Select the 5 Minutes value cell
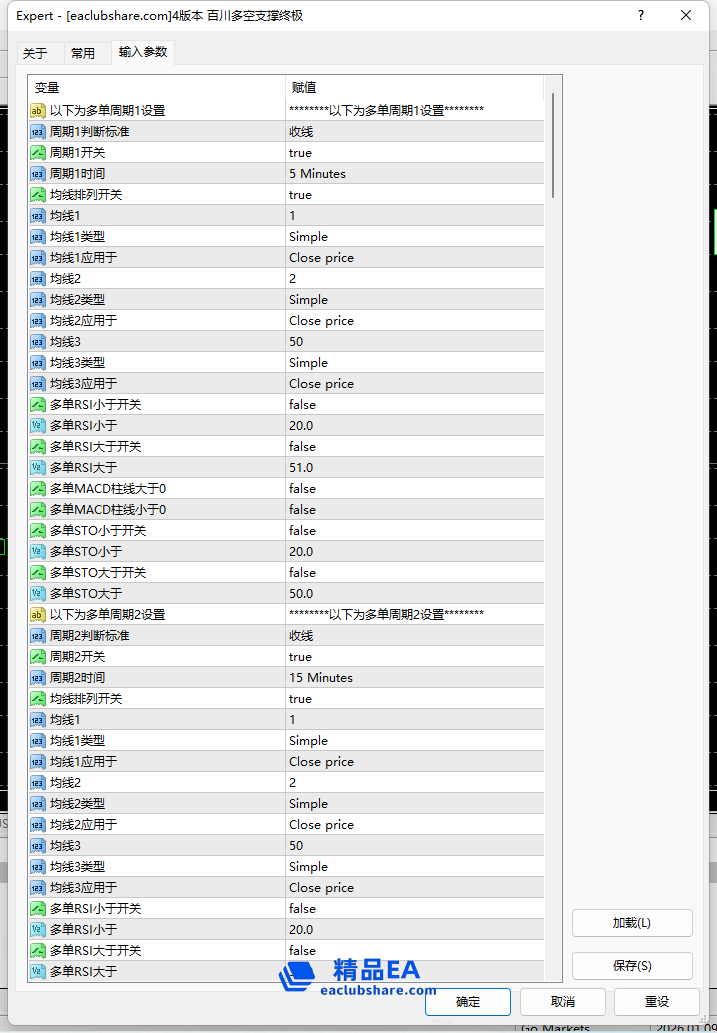 point(415,174)
